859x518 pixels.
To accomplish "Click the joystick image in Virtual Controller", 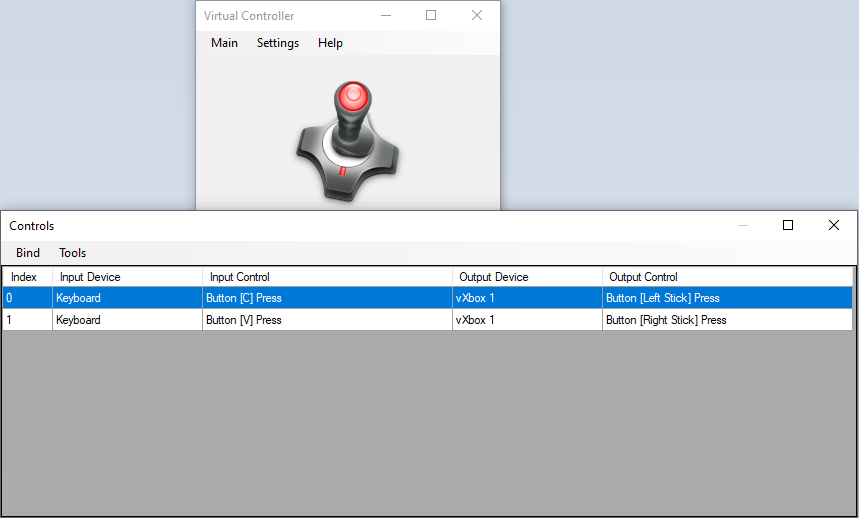I will [348, 141].
